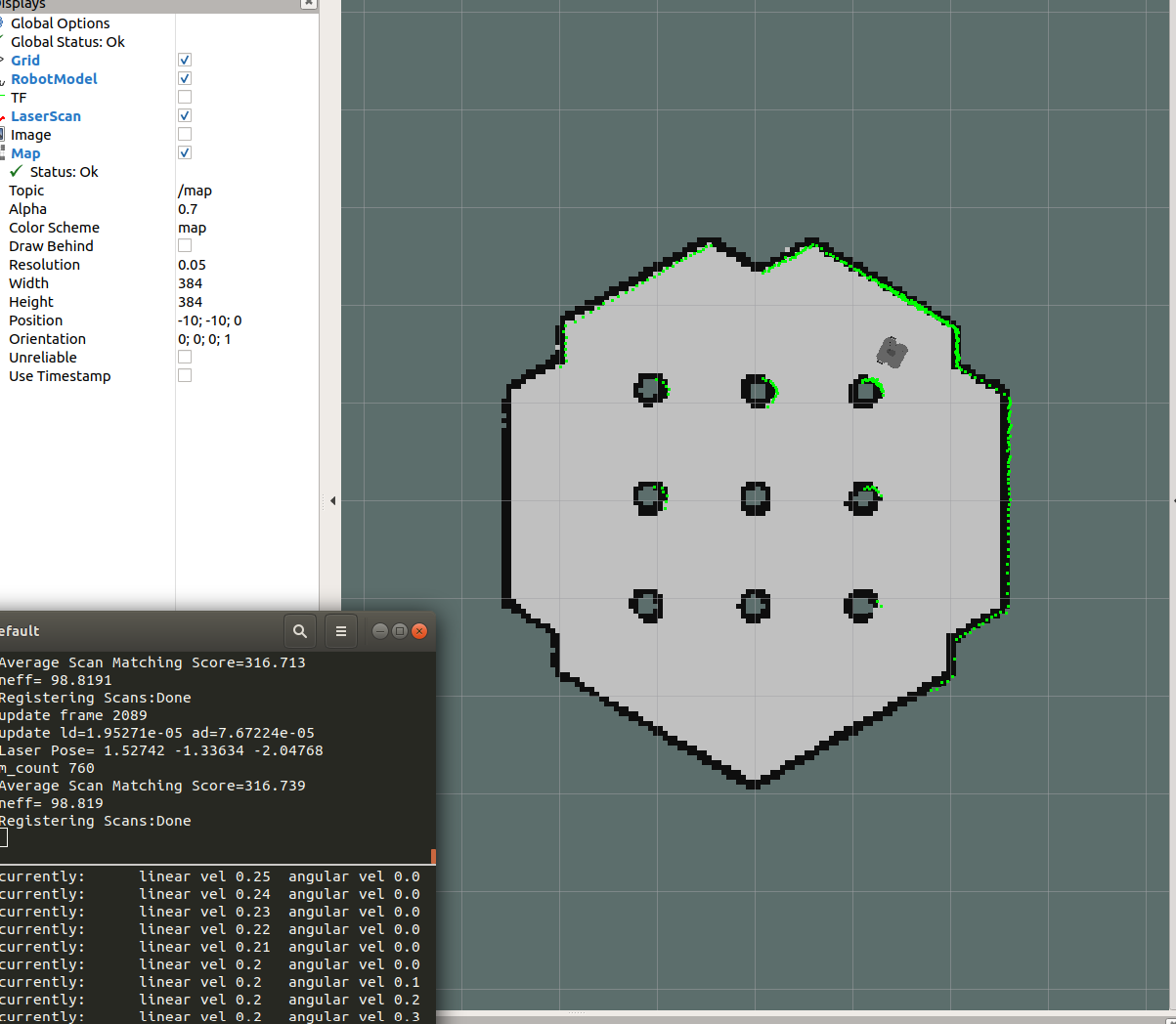The width and height of the screenshot is (1176, 1024).
Task: Disable the Grid display checkbox
Action: coord(185,61)
